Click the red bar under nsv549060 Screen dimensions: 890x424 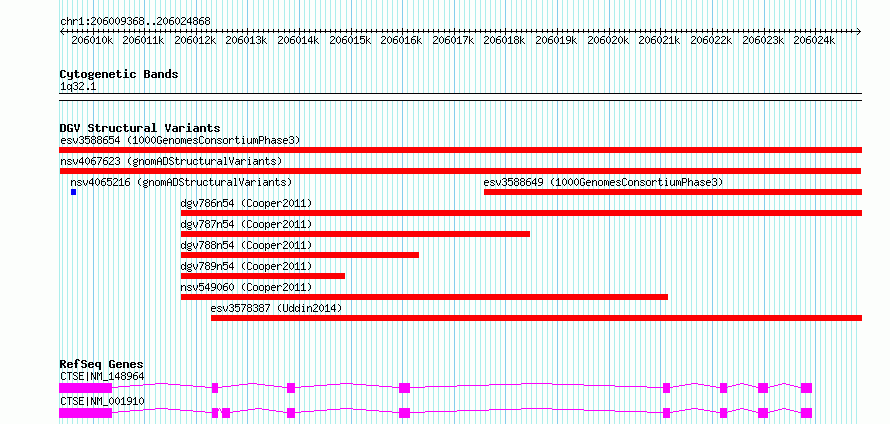point(424,297)
